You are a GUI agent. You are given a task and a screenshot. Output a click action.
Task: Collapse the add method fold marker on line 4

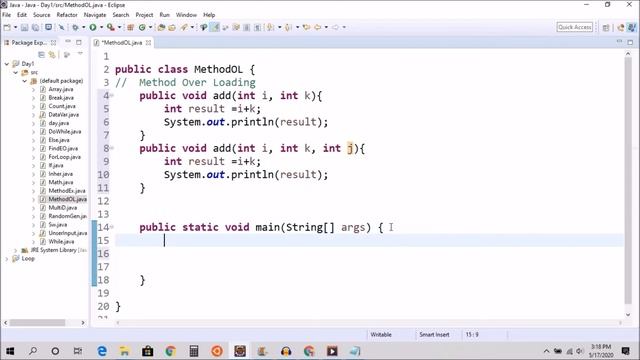click(111, 96)
